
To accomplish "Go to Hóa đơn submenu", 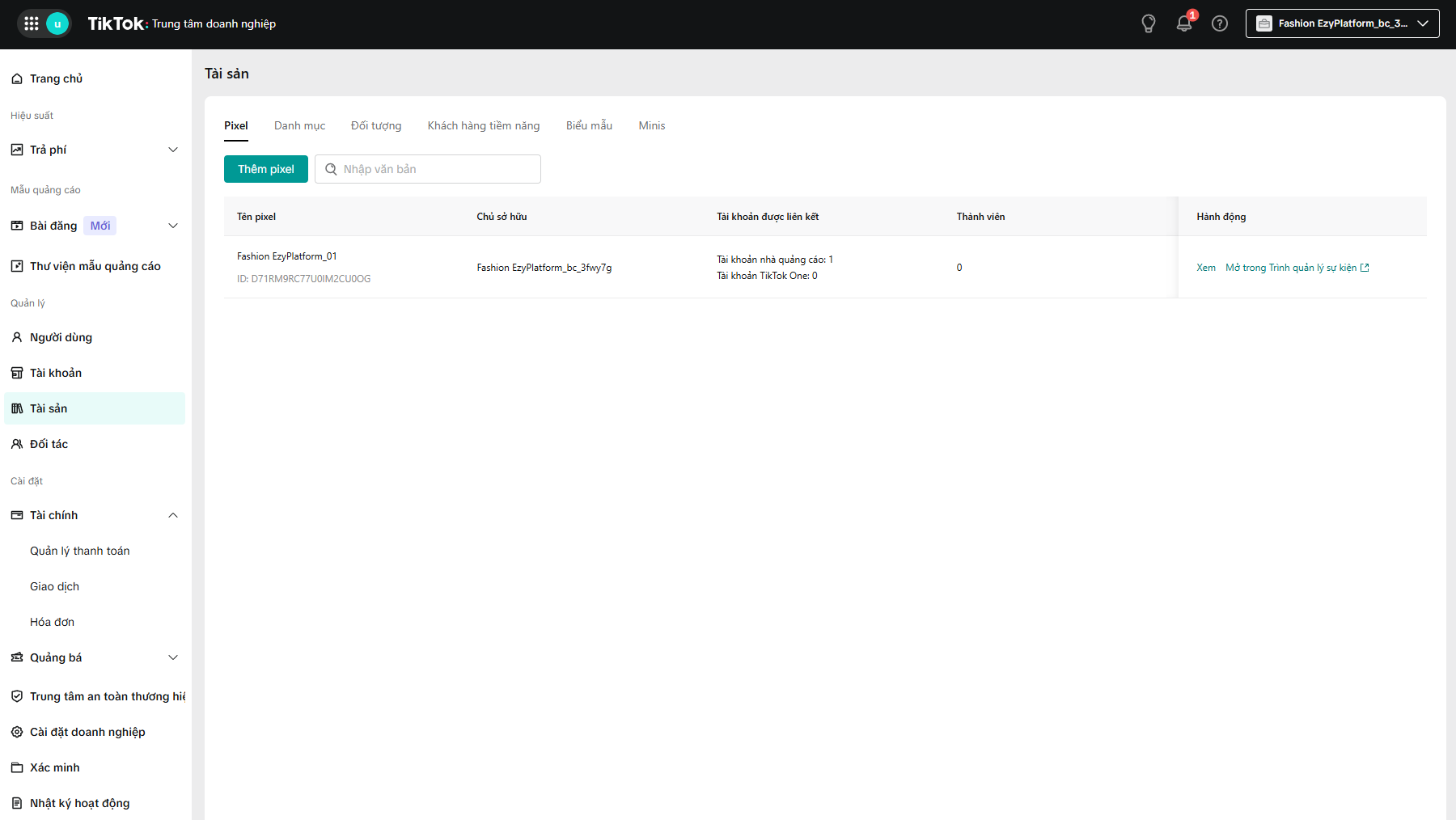I will pos(53,622).
